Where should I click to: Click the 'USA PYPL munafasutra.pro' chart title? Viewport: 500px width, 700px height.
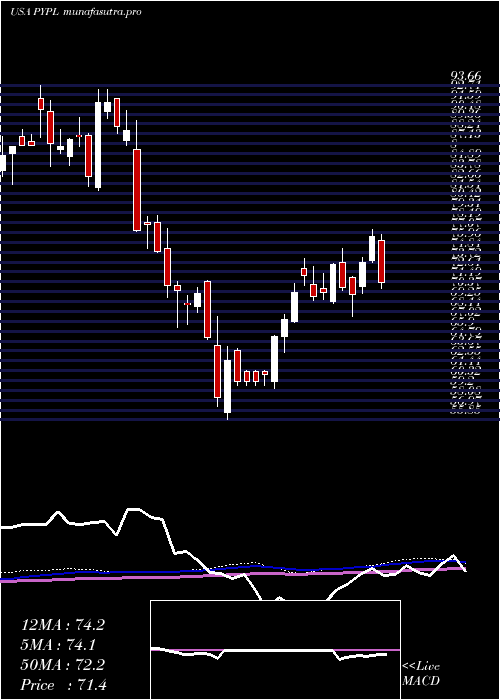76,12
